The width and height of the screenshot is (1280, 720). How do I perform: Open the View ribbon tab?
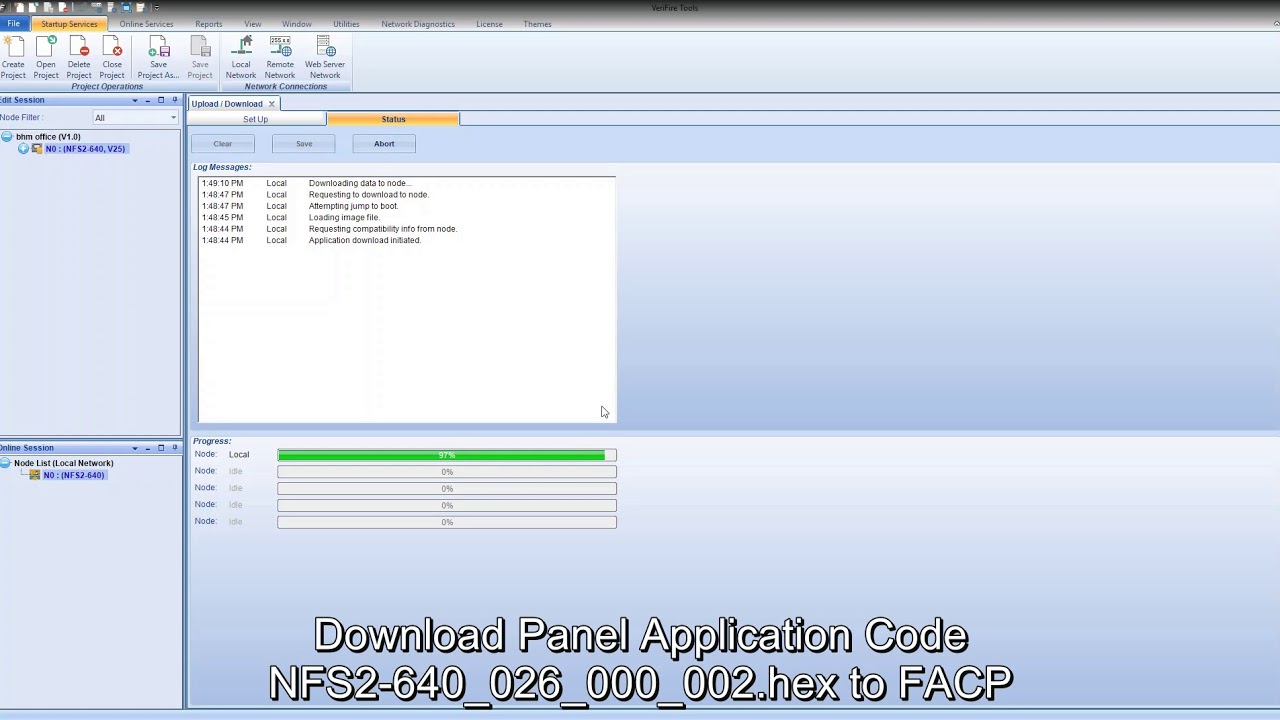253,24
